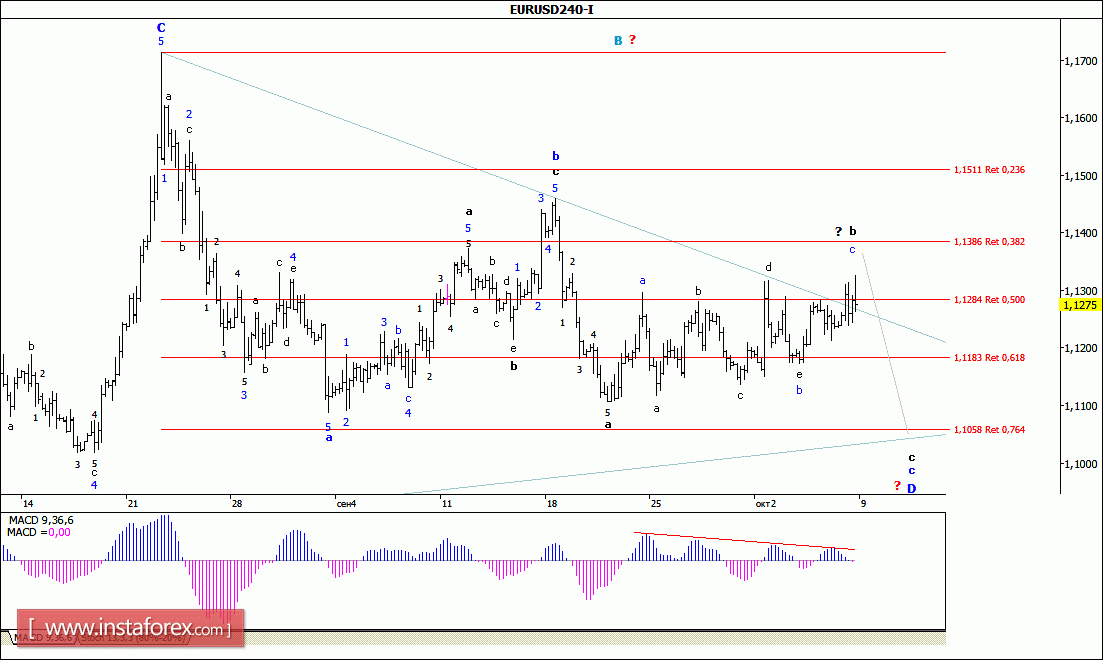
Task: Click the blue D wave label
Action: click(x=911, y=488)
